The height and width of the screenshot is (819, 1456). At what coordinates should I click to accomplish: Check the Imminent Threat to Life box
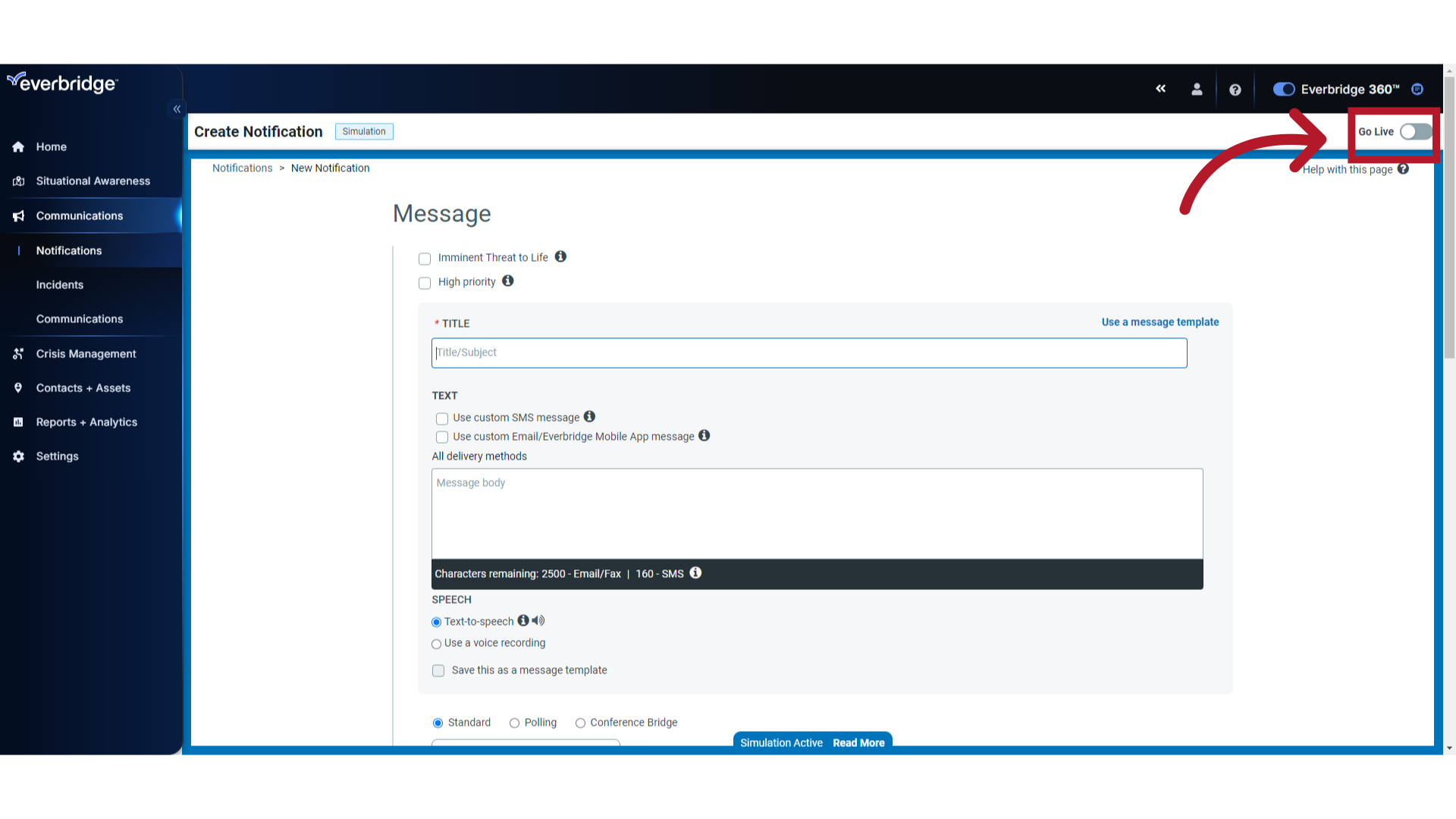(424, 258)
